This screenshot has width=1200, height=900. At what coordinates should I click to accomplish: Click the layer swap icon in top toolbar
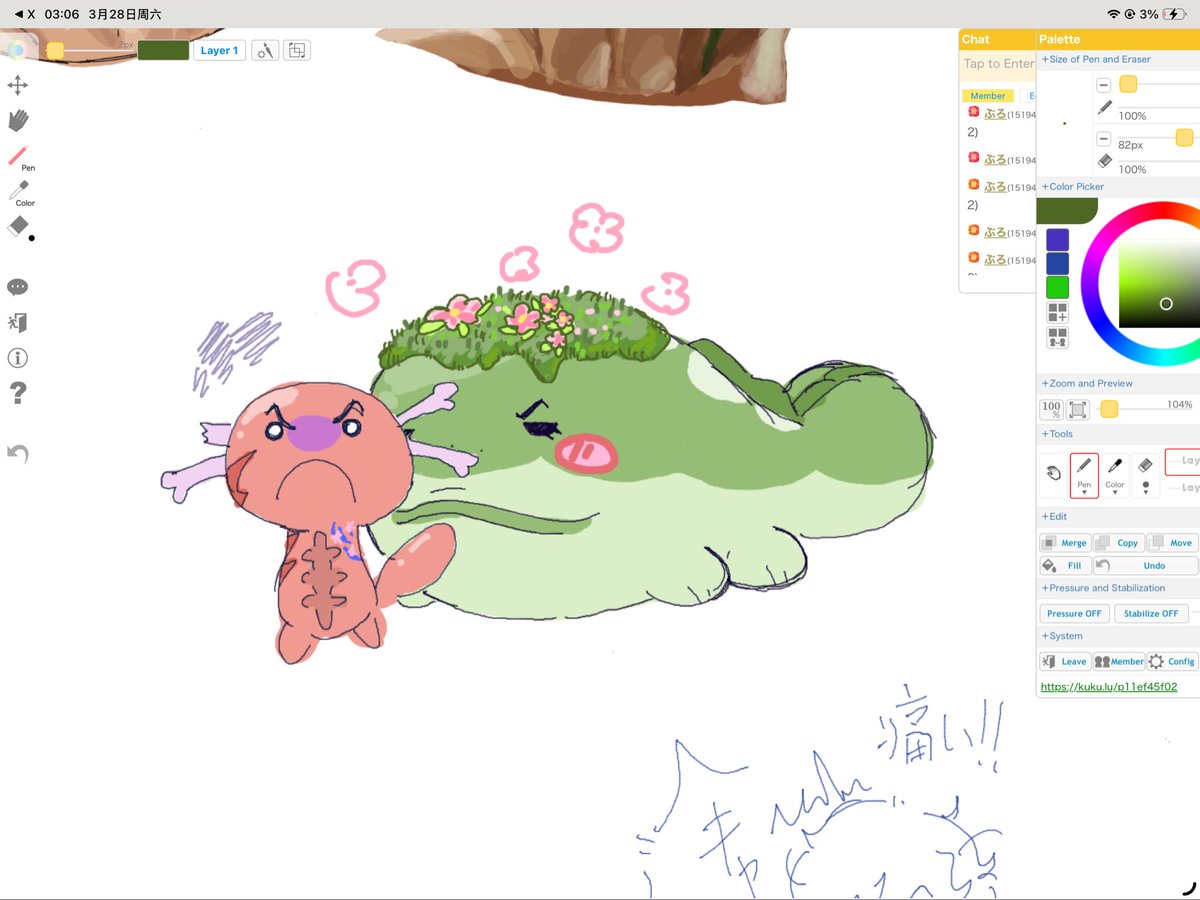pyautogui.click(x=297, y=50)
